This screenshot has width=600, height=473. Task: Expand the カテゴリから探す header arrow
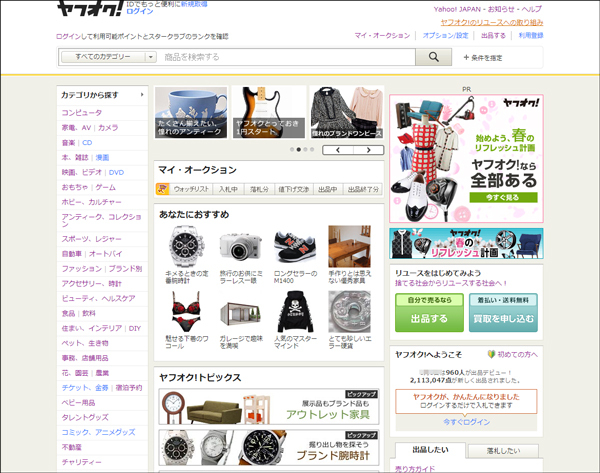142,95
